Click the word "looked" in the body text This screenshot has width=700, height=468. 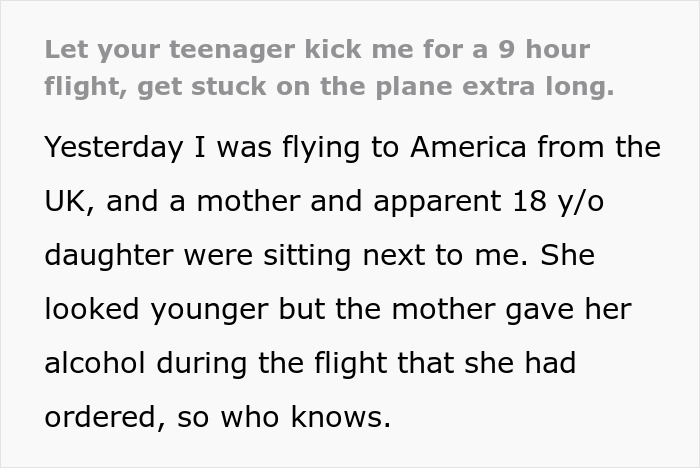click(92, 309)
